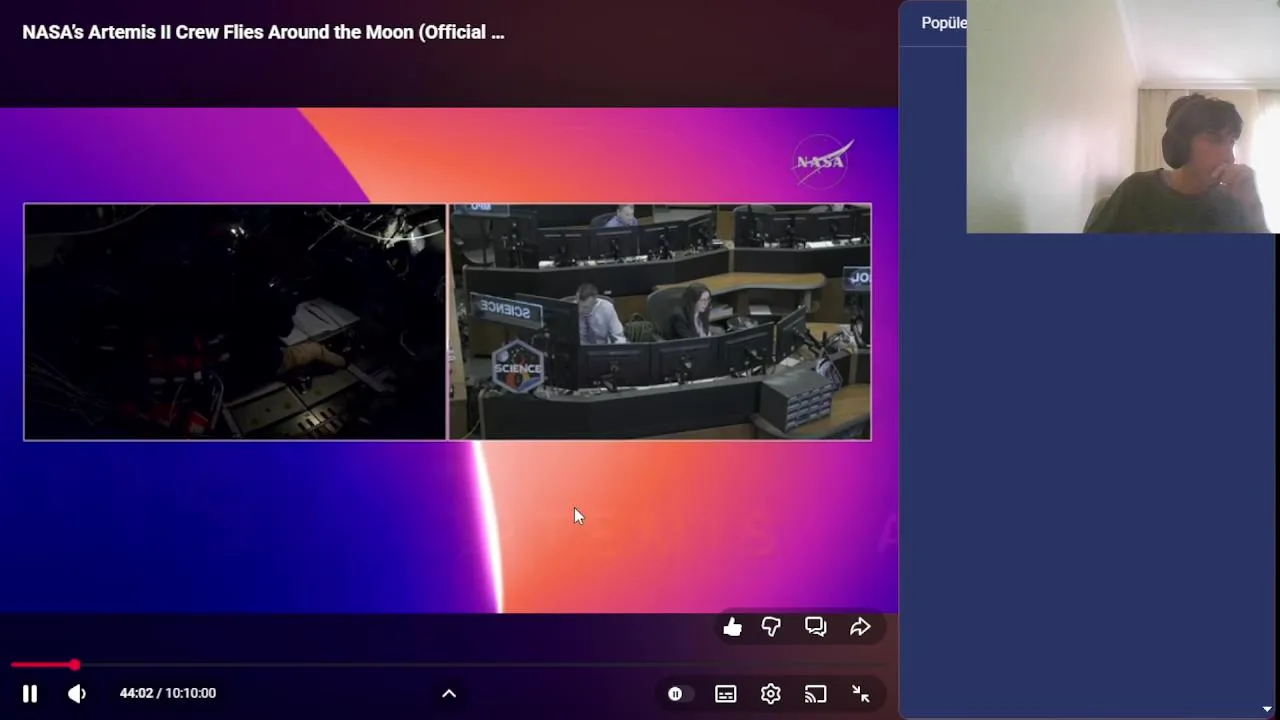Click the 44:02 / 10:10:00 time display
Viewport: 1280px width, 720px height.
(x=168, y=693)
